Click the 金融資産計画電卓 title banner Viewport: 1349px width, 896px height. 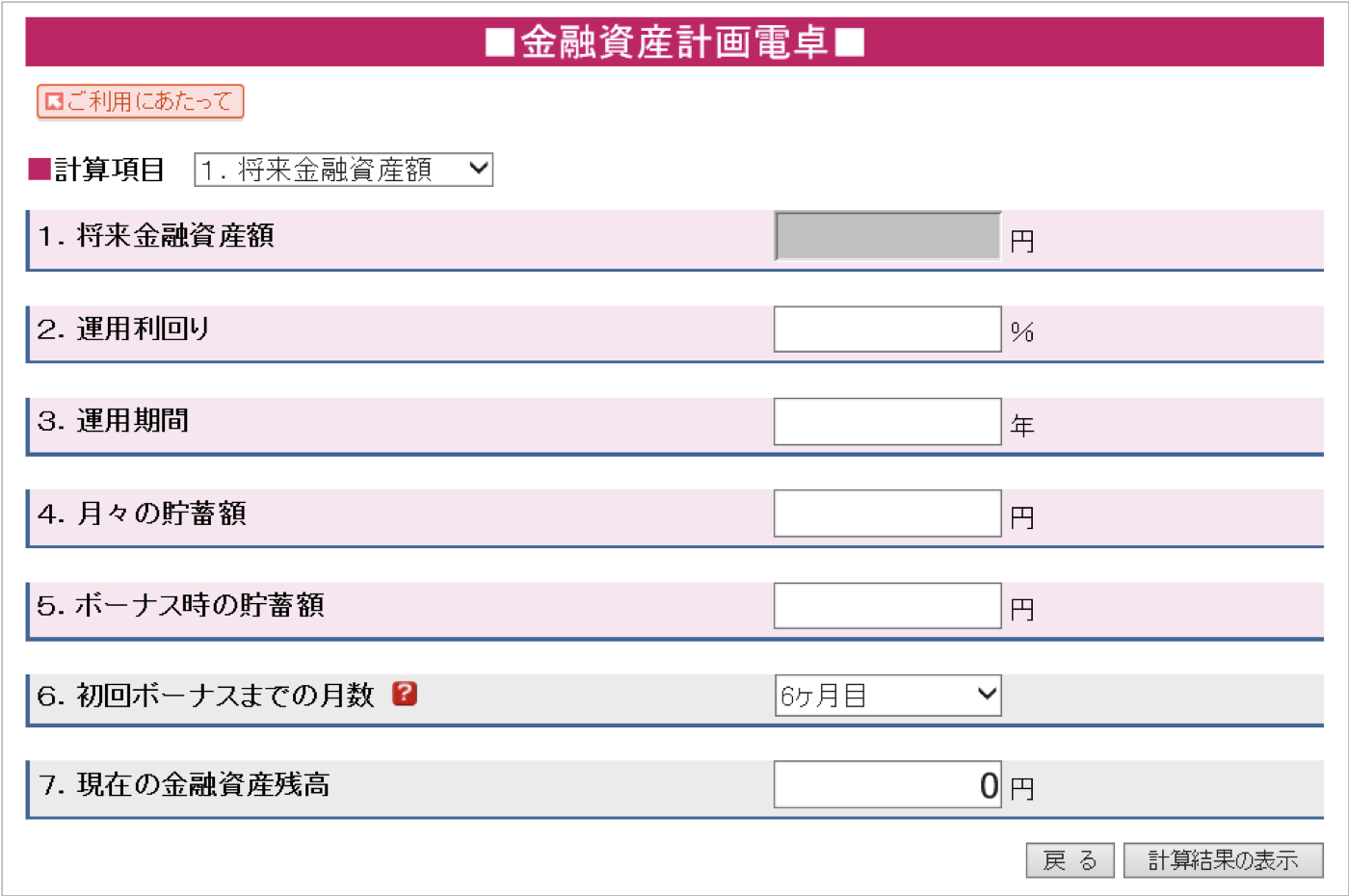click(x=674, y=42)
